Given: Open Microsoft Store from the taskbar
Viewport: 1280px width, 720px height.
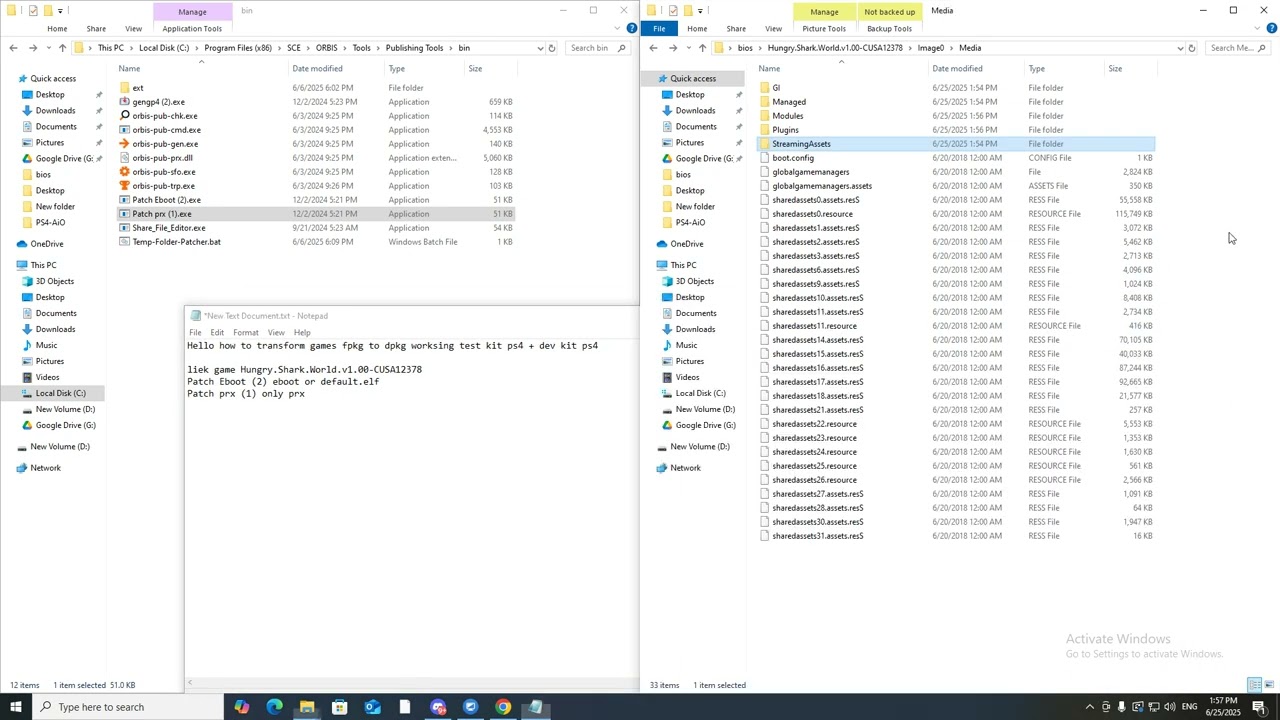Looking at the screenshot, I should [339, 707].
